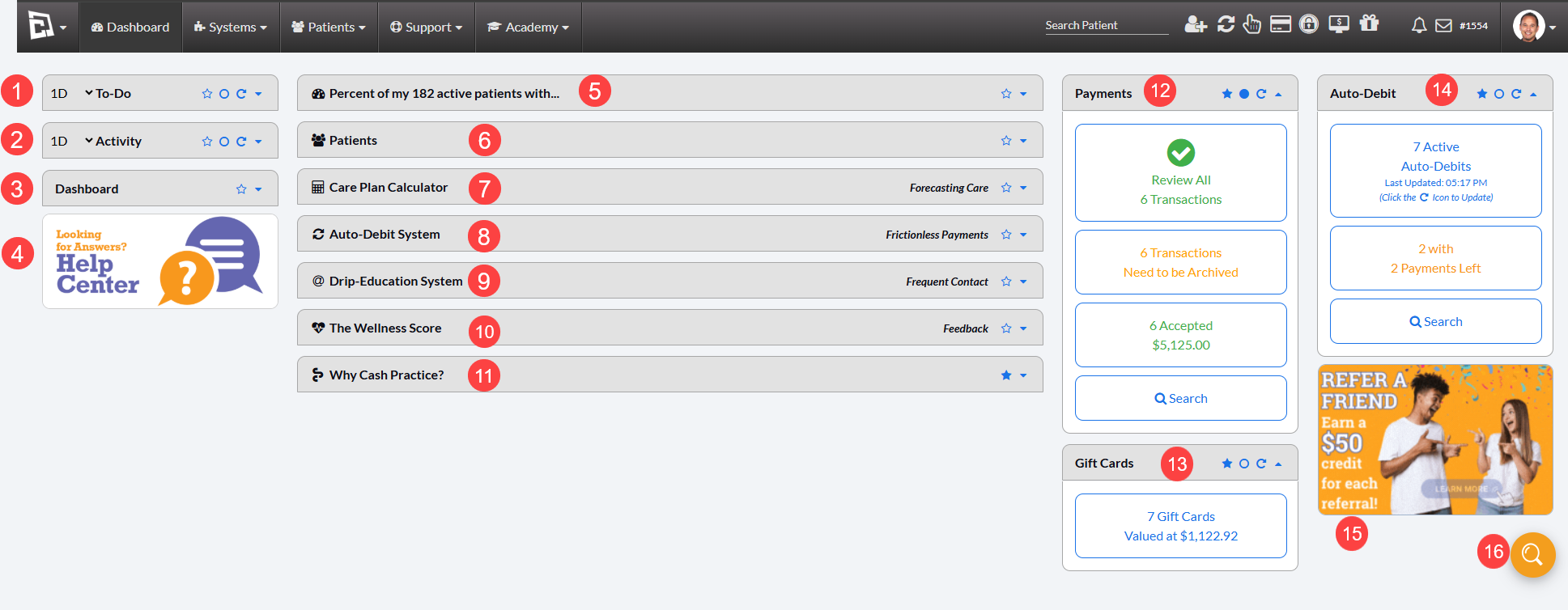Click the monitor with dollar sign icon

point(1339,24)
